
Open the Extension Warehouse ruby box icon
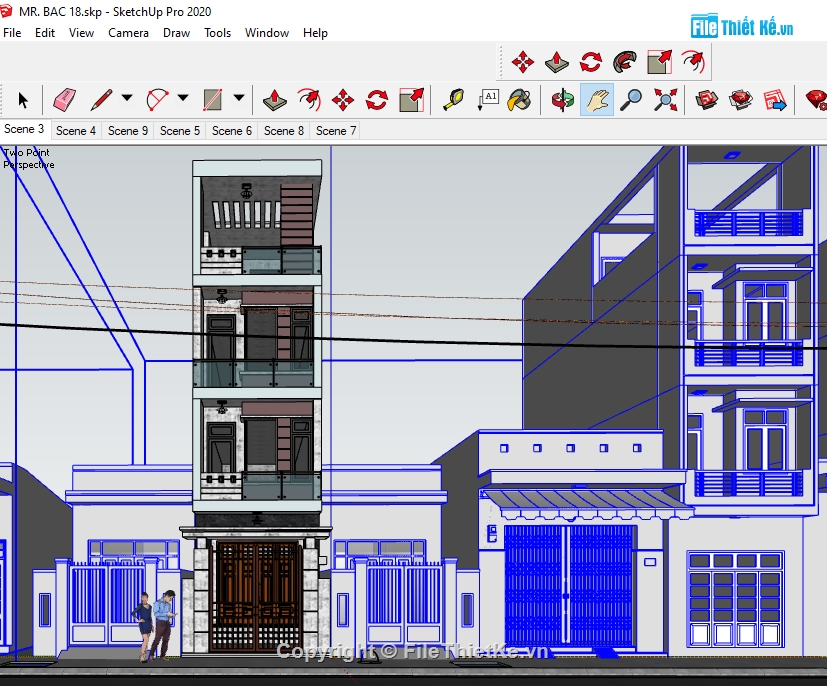tap(741, 100)
